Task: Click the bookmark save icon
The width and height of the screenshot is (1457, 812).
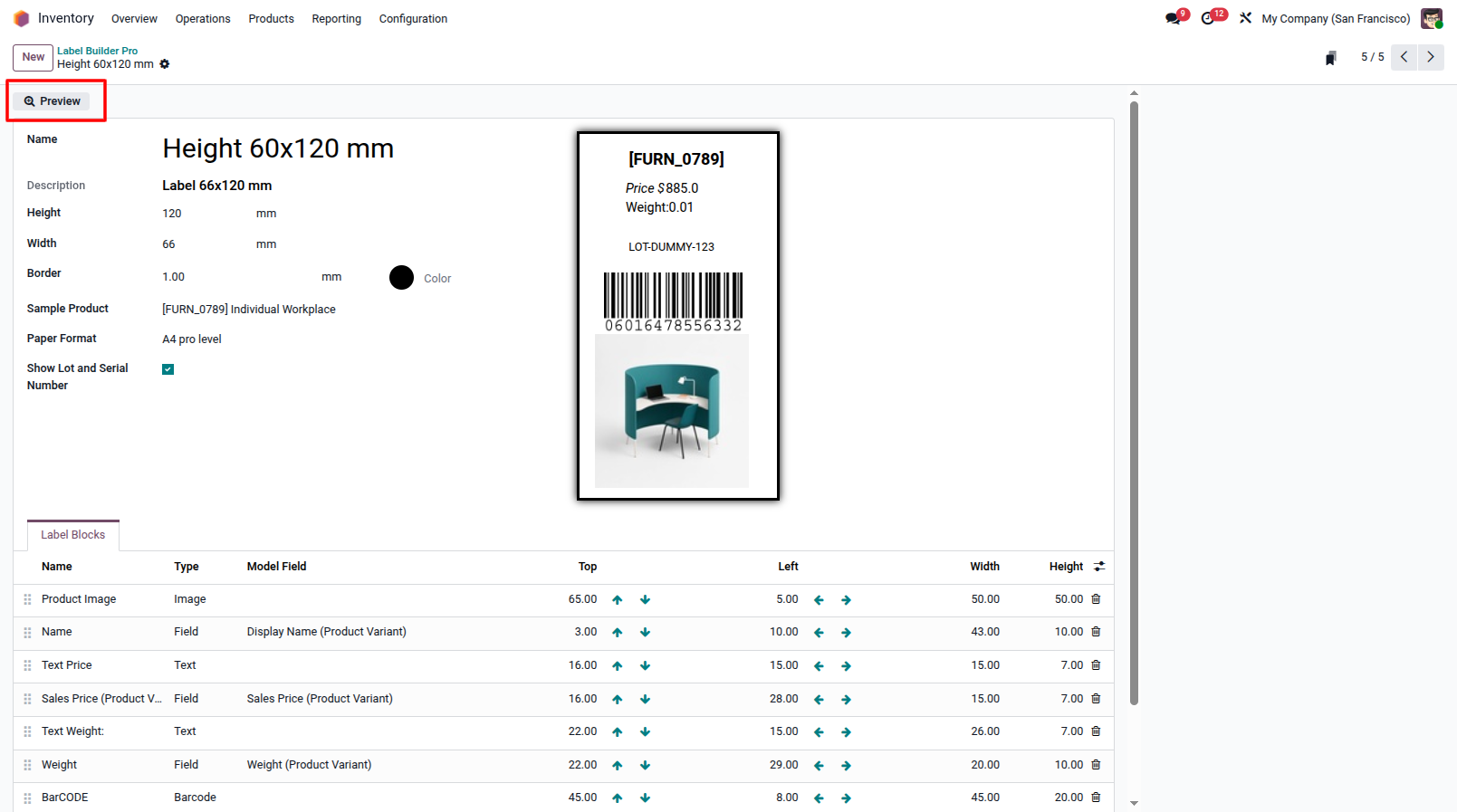Action: coord(1330,58)
